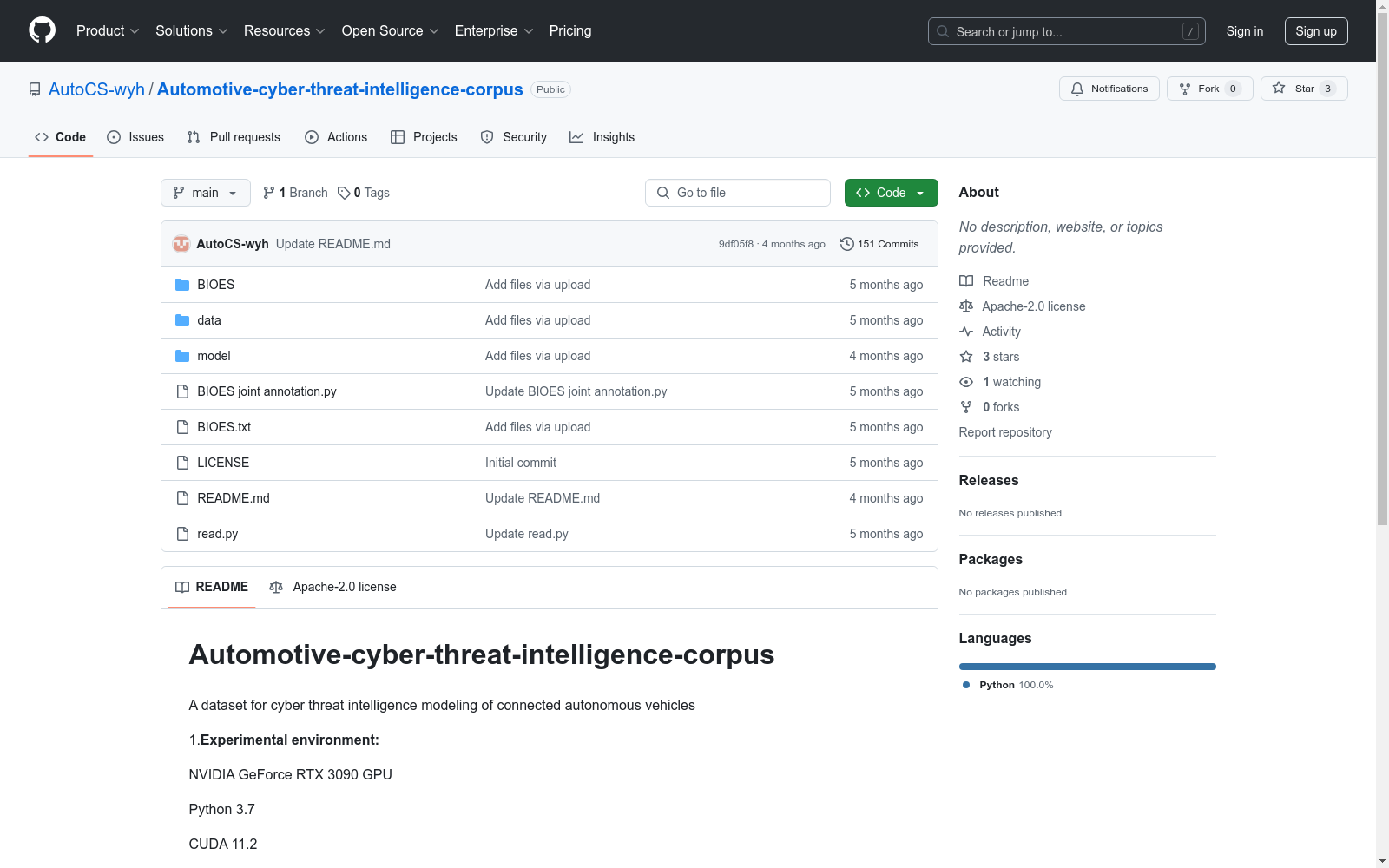Select the Apache-2.0 license tab
Screen dimensions: 1389x868
tap(332, 587)
